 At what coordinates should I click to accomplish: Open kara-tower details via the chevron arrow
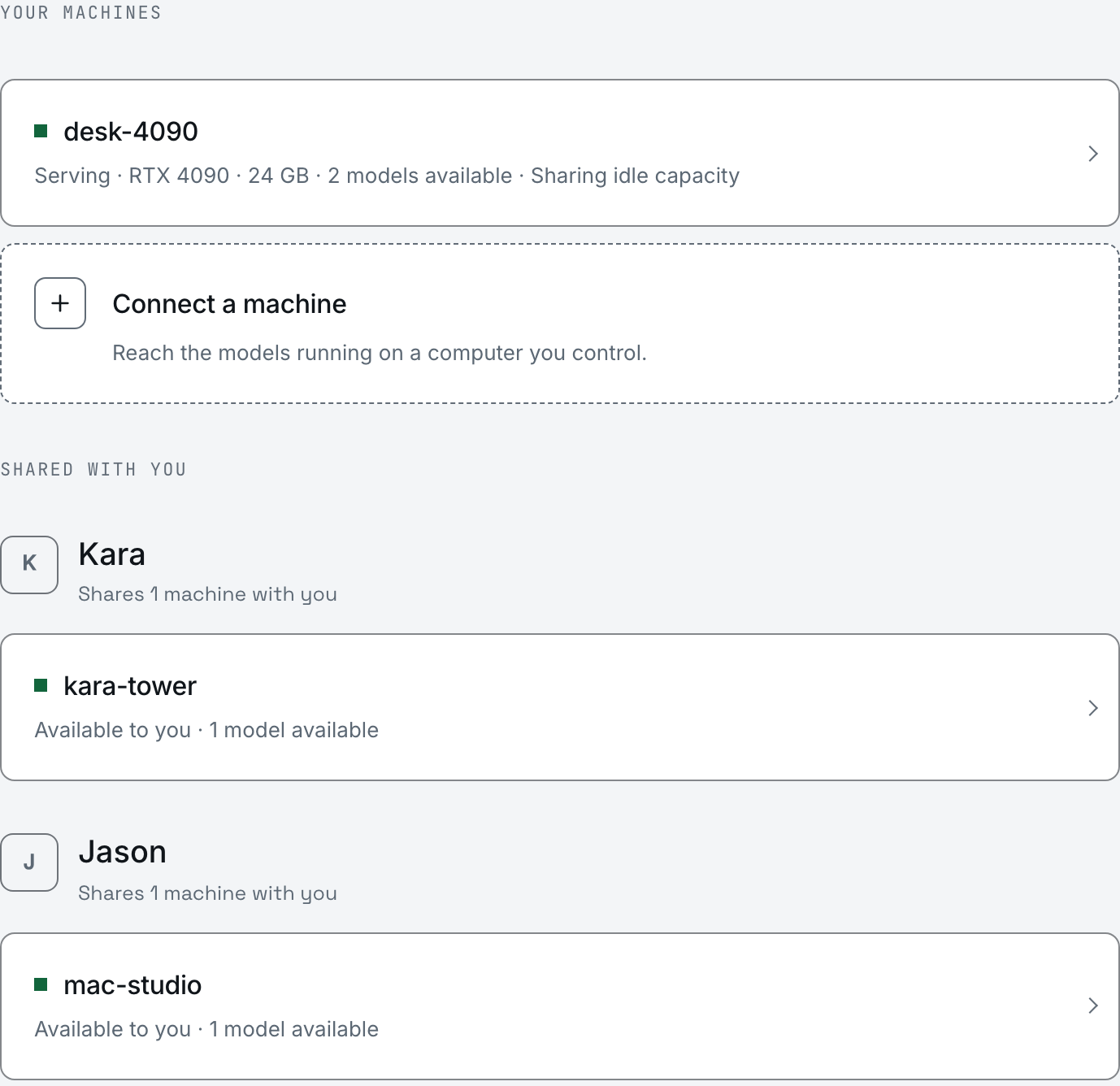tap(1093, 708)
